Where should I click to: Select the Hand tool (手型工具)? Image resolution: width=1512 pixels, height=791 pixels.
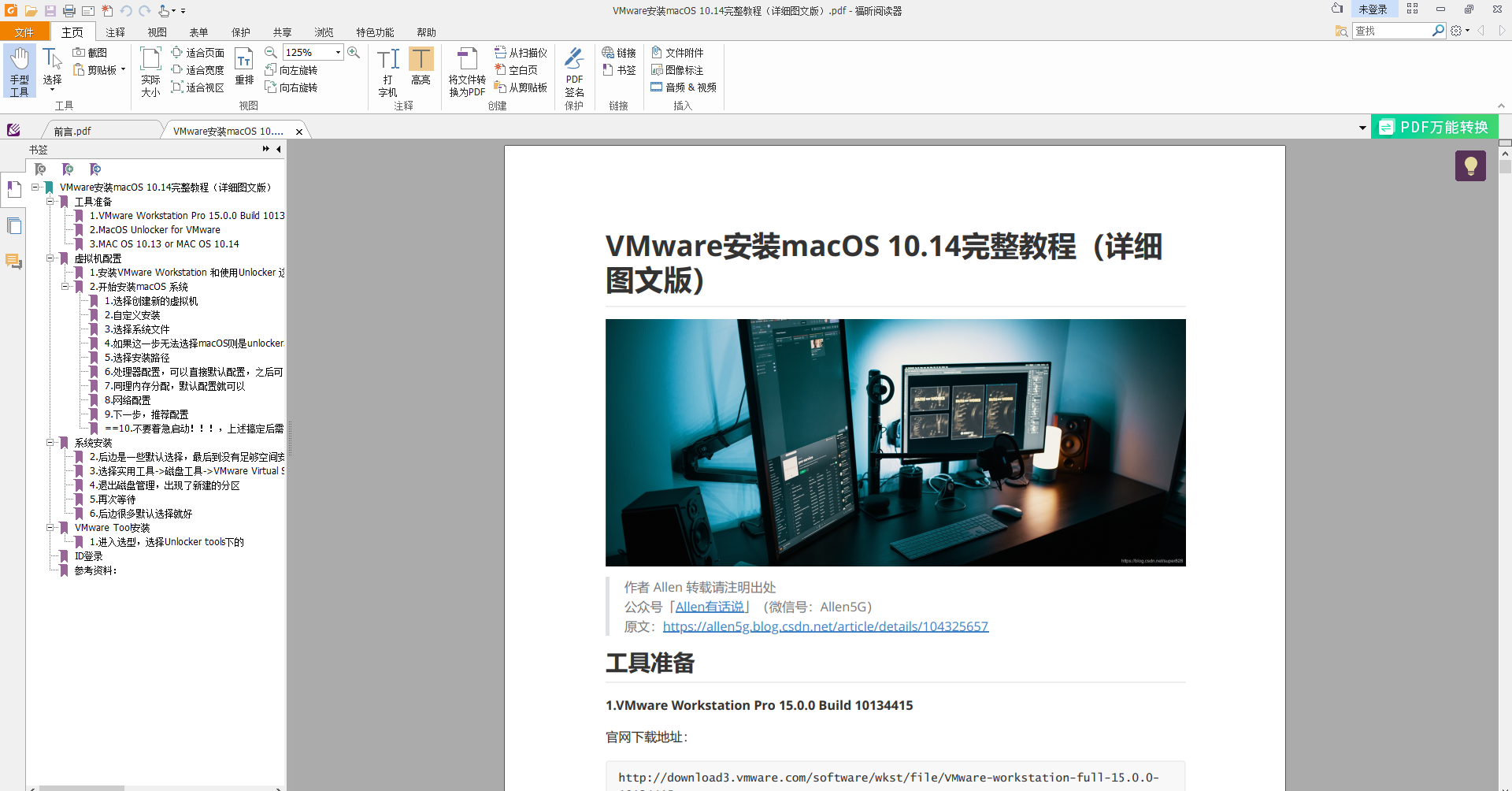coord(20,72)
